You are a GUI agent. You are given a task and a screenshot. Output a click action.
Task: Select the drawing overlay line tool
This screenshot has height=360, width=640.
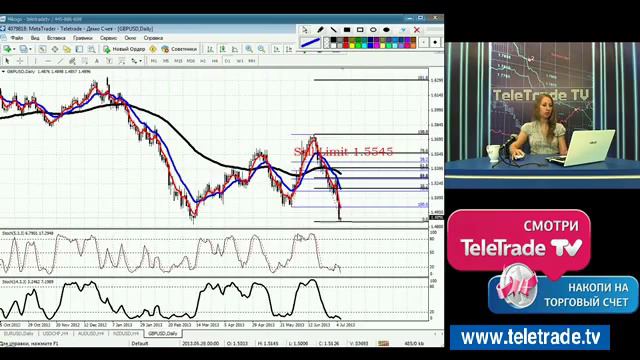pos(333,30)
